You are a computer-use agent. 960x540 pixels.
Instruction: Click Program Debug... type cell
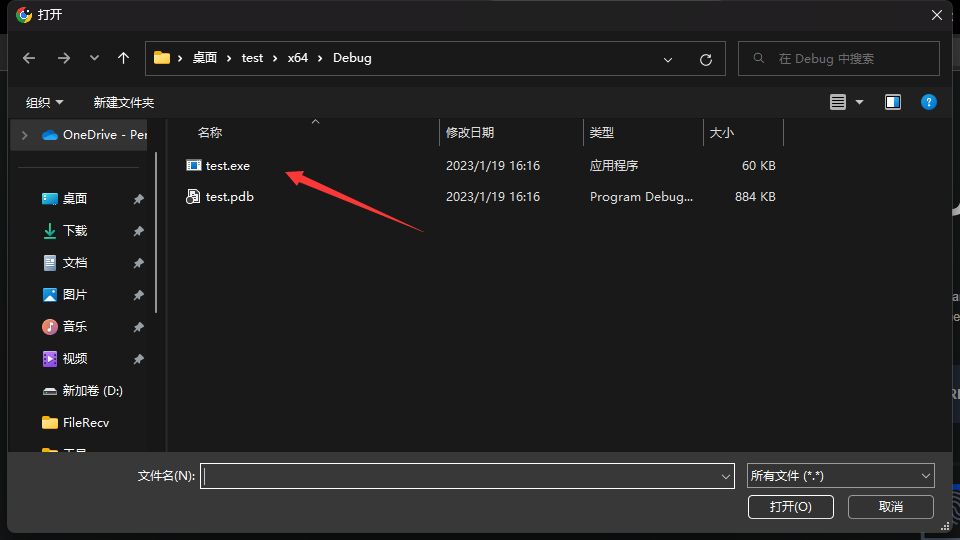point(641,197)
